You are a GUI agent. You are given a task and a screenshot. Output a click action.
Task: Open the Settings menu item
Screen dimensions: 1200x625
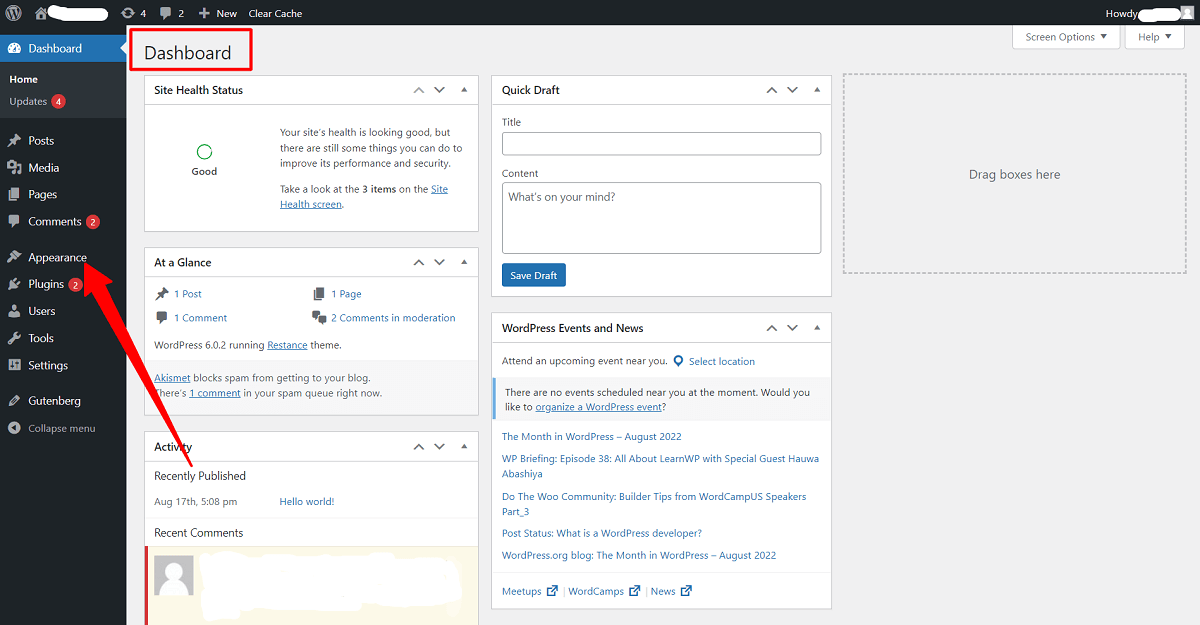click(45, 365)
